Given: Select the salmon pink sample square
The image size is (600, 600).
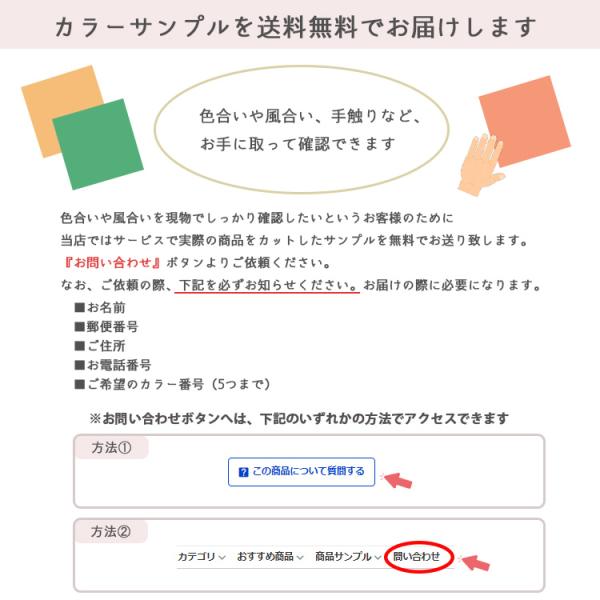Looking at the screenshot, I should pyautogui.click(x=525, y=122).
